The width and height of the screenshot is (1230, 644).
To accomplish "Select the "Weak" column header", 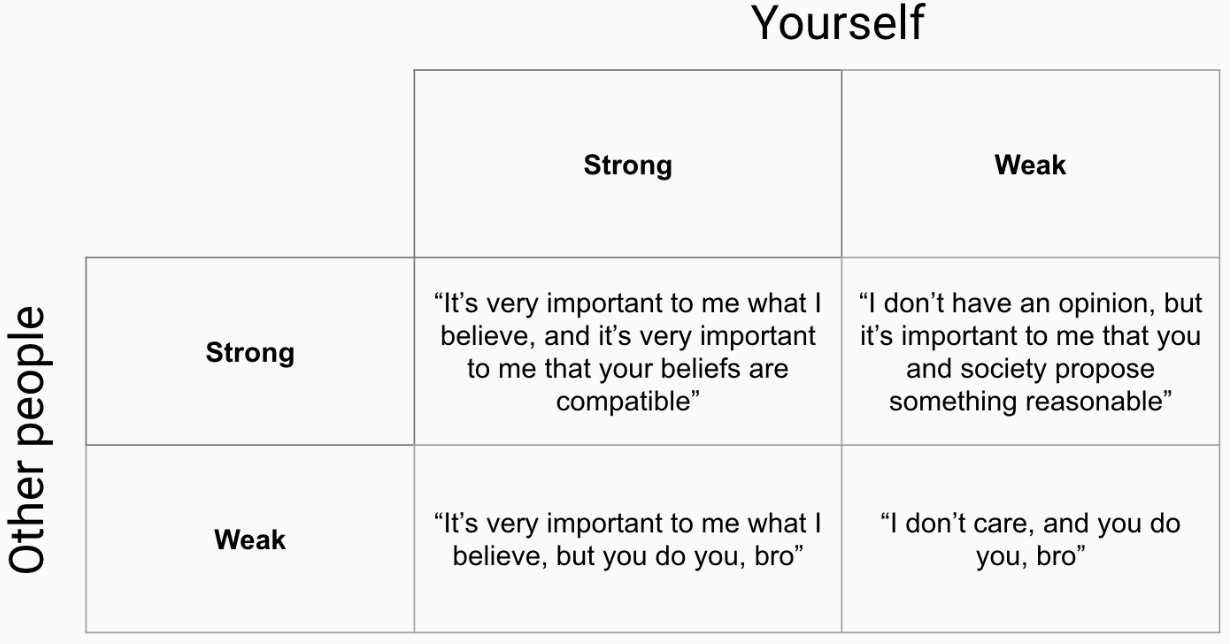I will click(1030, 165).
